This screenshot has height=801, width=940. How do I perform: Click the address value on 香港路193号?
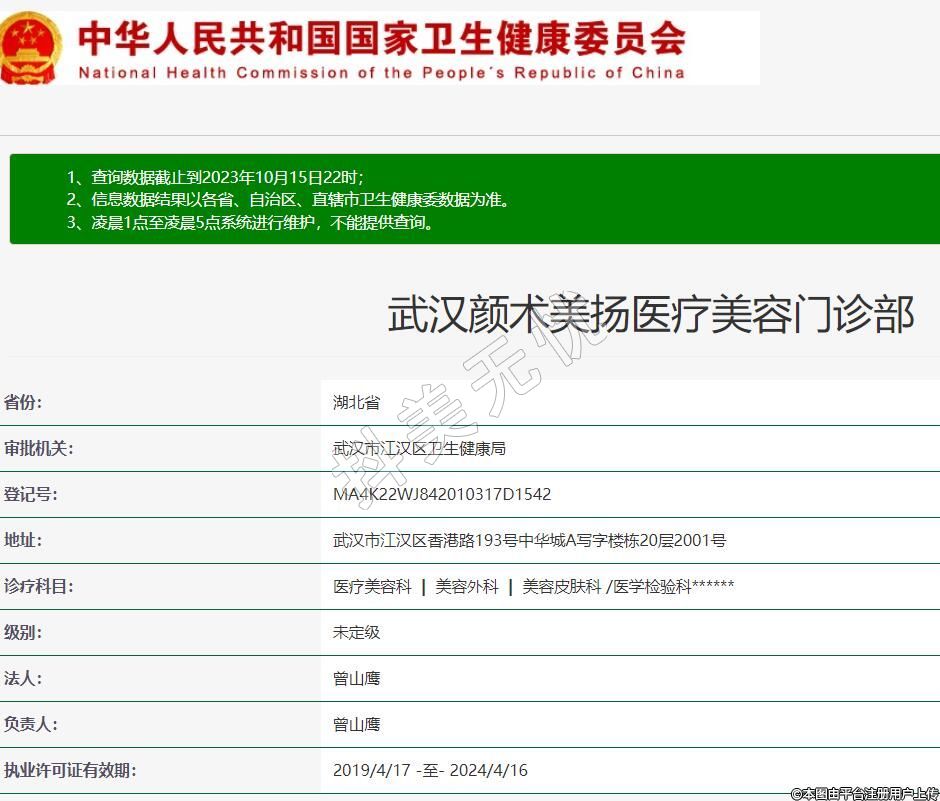click(529, 540)
